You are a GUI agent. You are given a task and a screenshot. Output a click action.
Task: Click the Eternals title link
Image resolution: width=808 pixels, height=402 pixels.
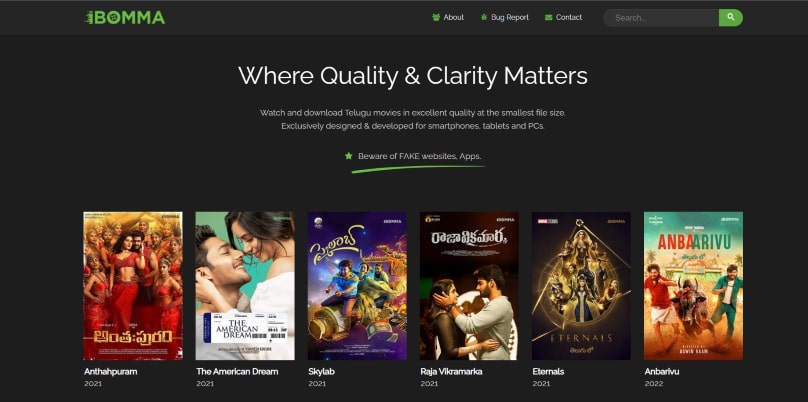[548, 372]
